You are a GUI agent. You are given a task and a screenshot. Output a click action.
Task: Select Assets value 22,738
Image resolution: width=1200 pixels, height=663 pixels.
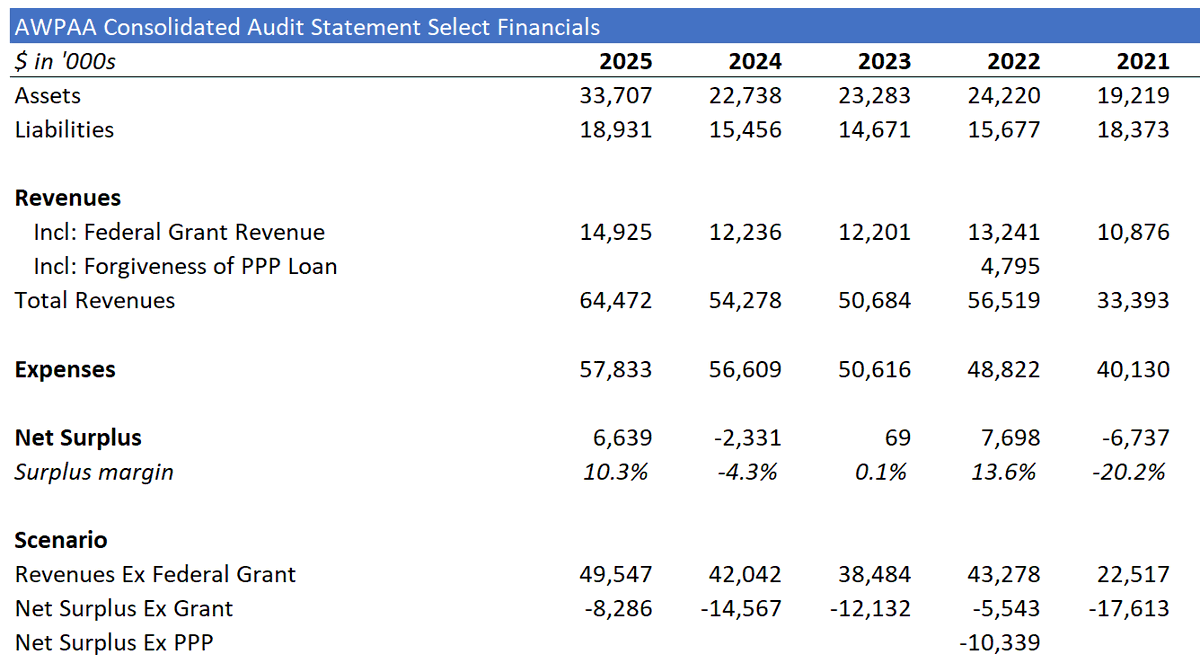click(x=746, y=96)
